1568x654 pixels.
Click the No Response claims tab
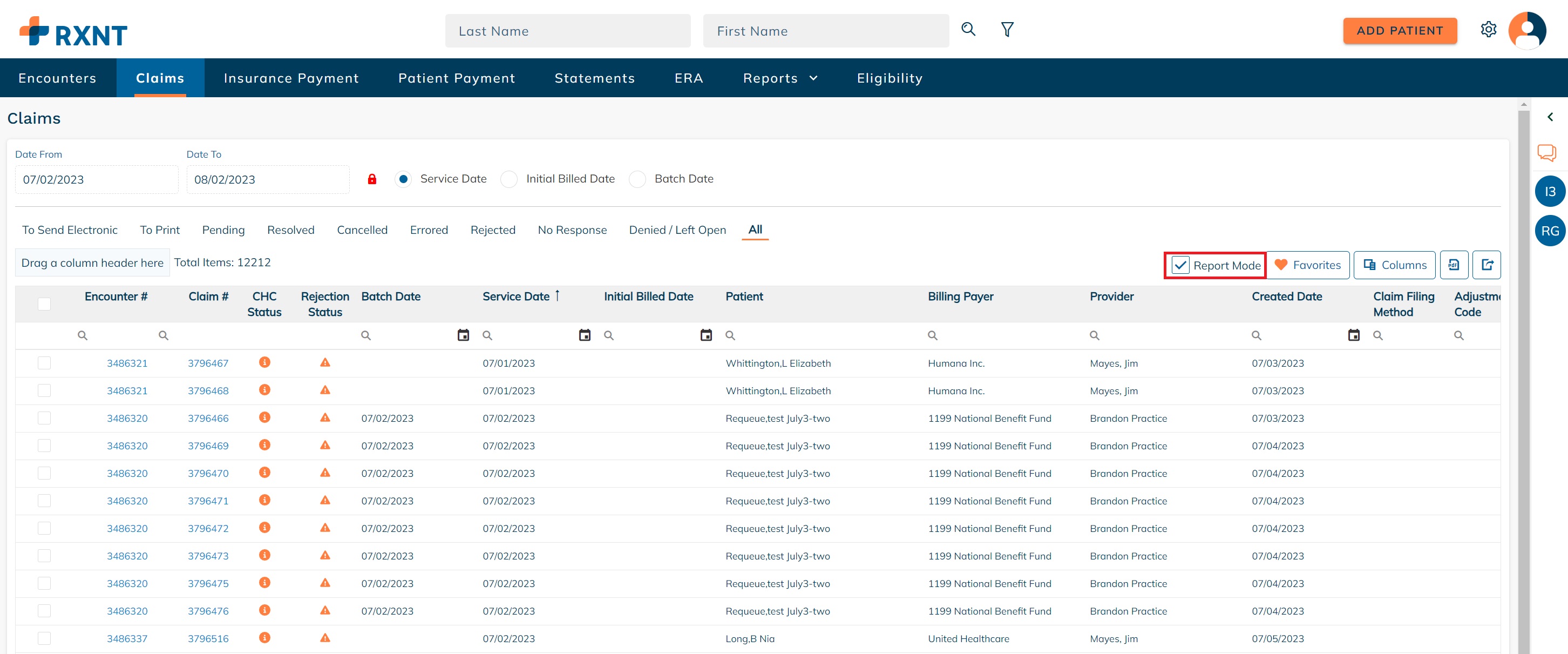coord(572,230)
